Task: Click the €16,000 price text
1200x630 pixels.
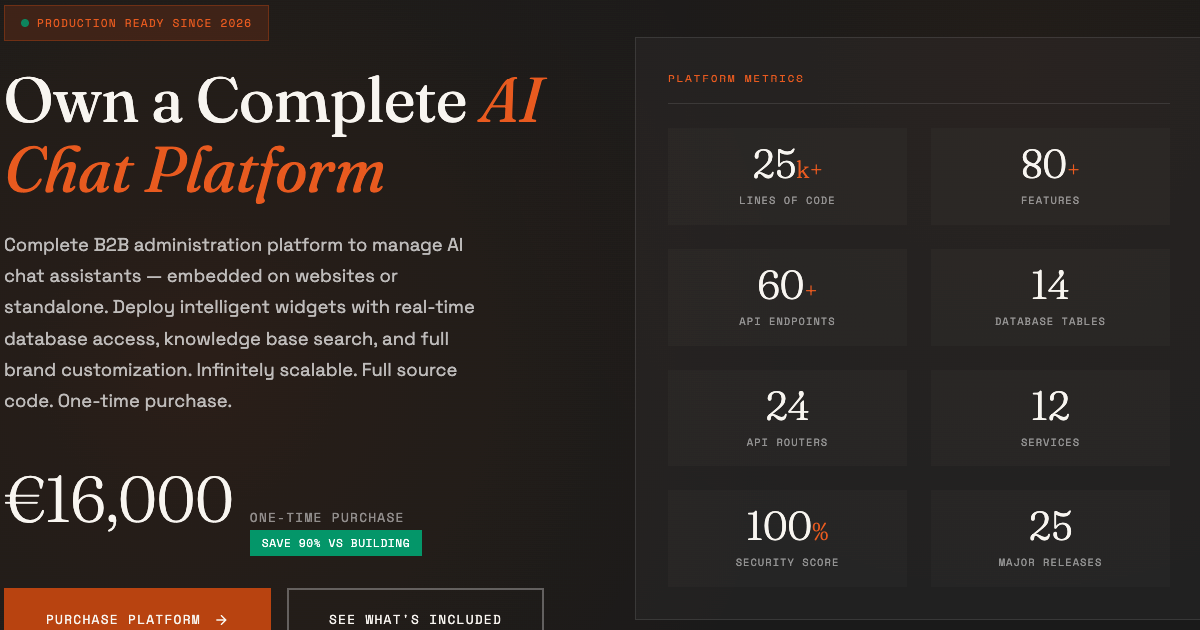Action: [118, 500]
